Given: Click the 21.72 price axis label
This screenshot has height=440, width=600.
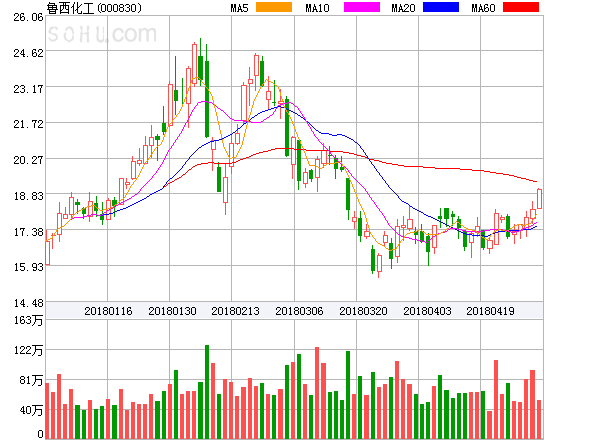Looking at the screenshot, I should (28, 124).
